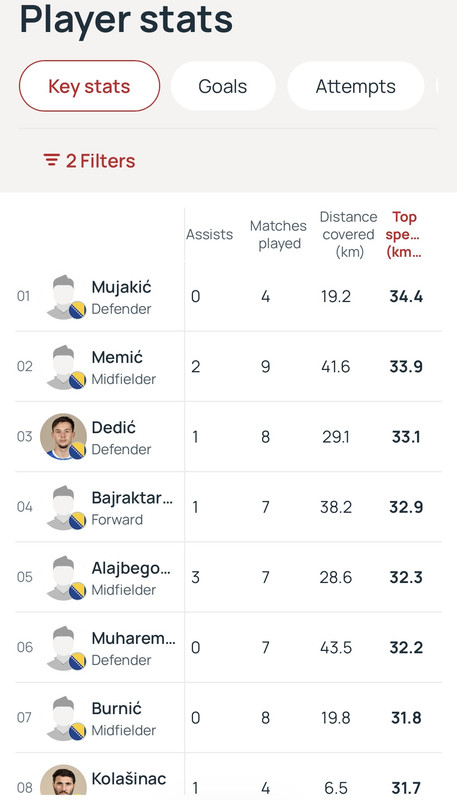
Task: Sort by Top speed column header
Action: click(404, 235)
